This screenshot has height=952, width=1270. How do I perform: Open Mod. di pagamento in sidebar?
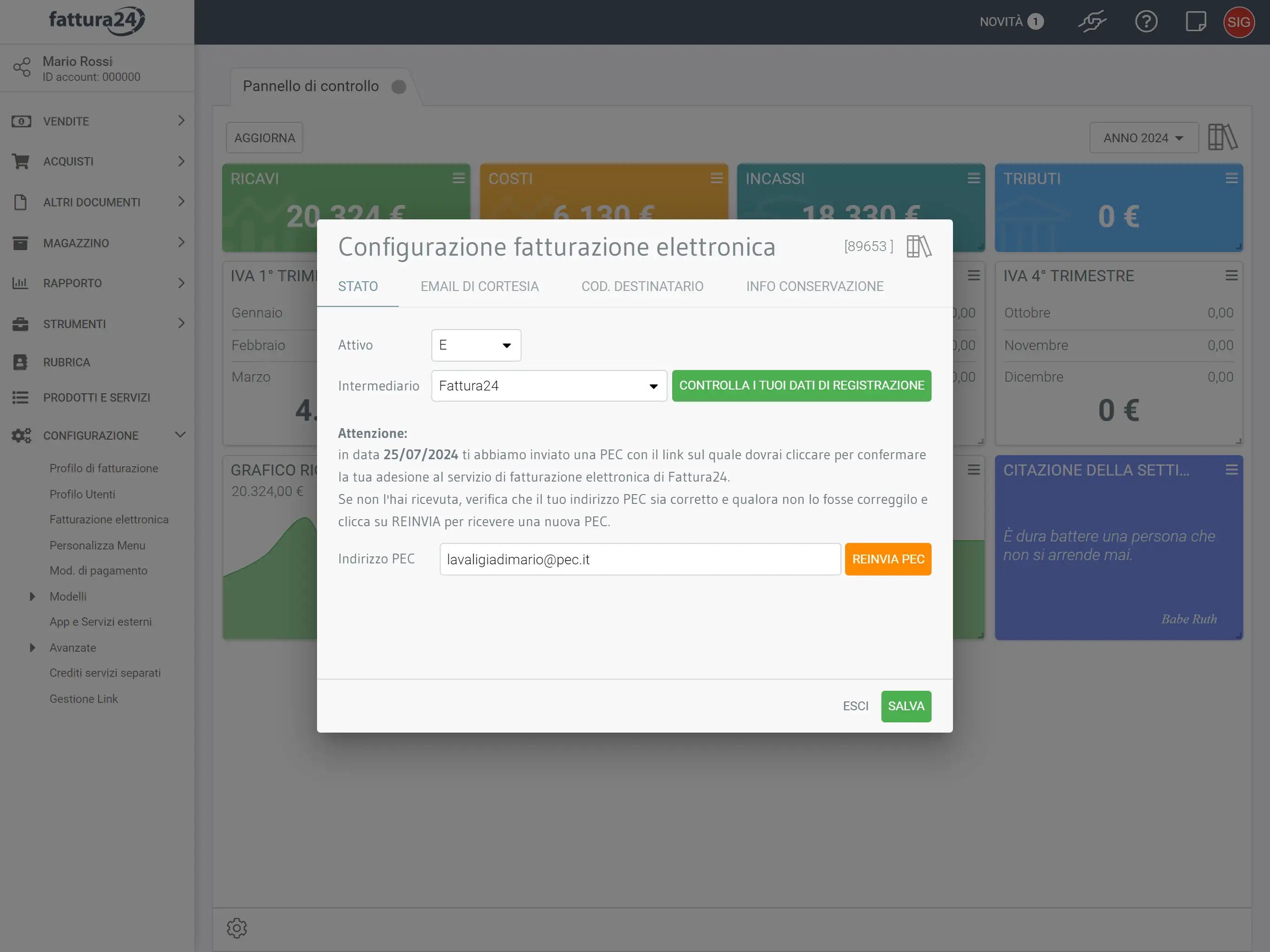coord(98,570)
